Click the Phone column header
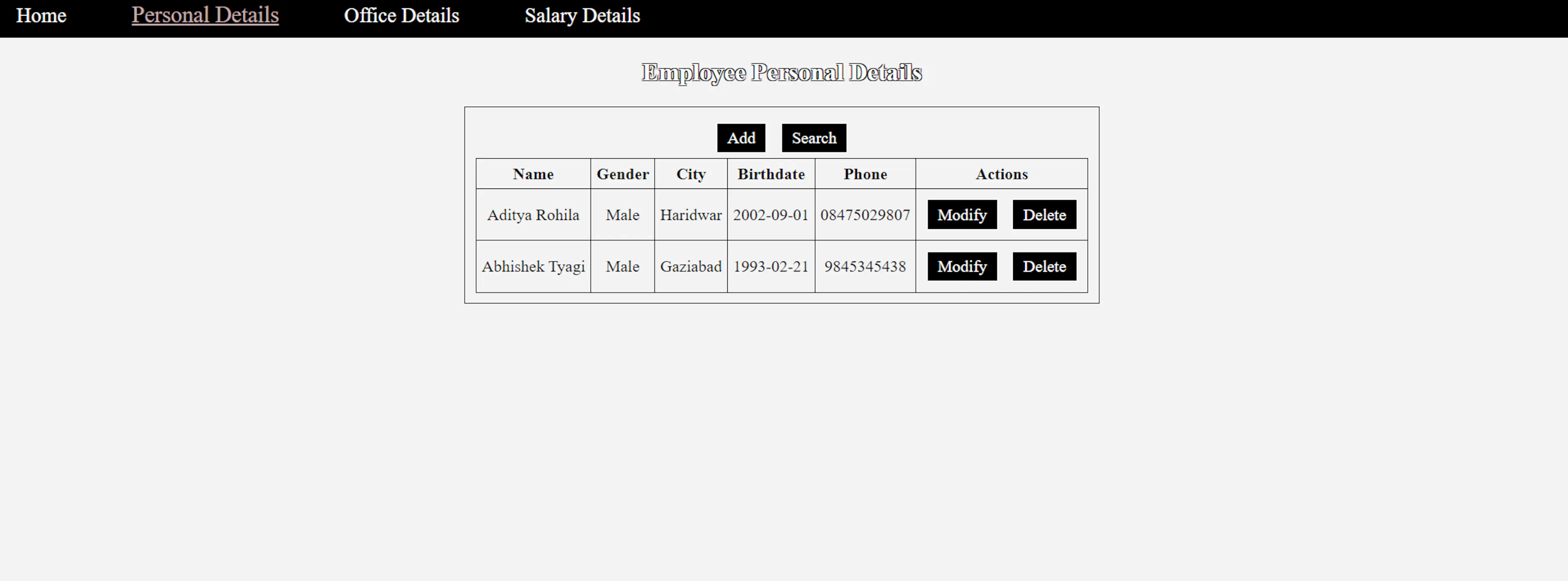This screenshot has height=581, width=1568. pos(865,175)
